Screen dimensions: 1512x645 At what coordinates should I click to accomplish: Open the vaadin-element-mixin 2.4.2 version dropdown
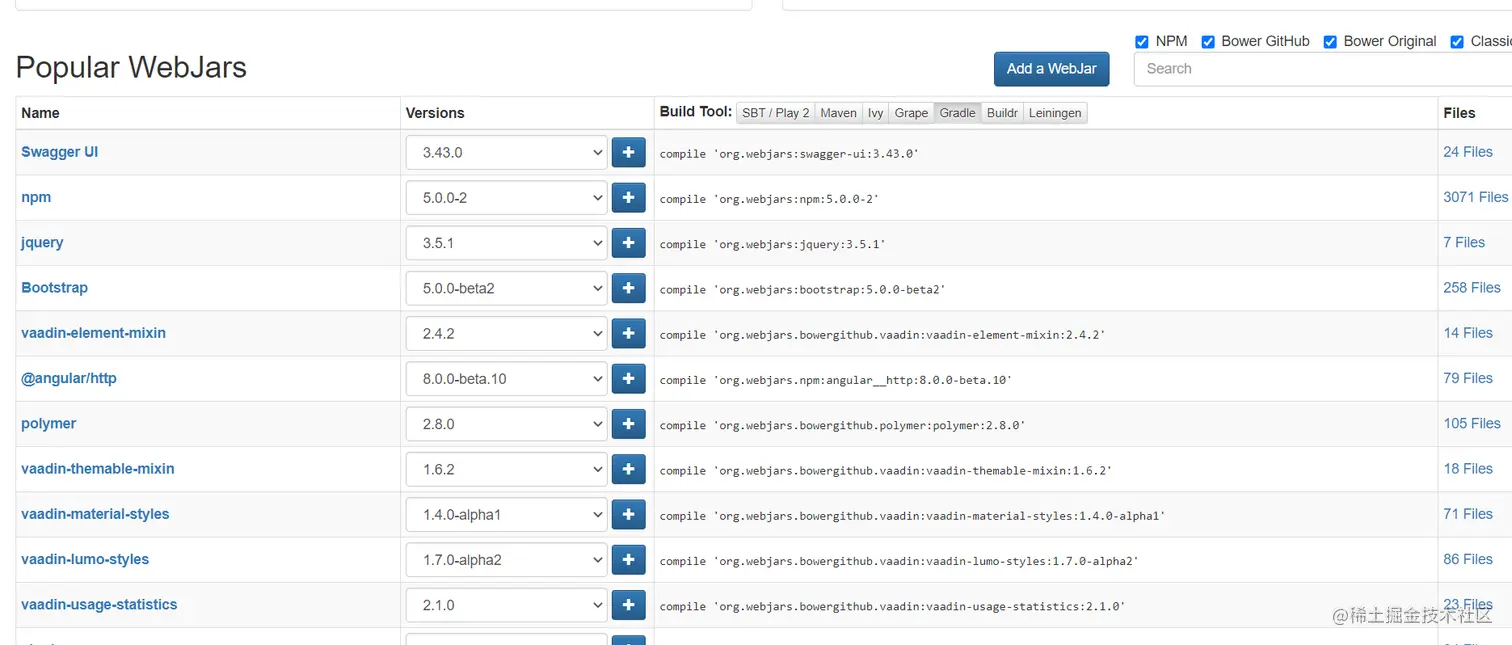pyautogui.click(x=506, y=334)
